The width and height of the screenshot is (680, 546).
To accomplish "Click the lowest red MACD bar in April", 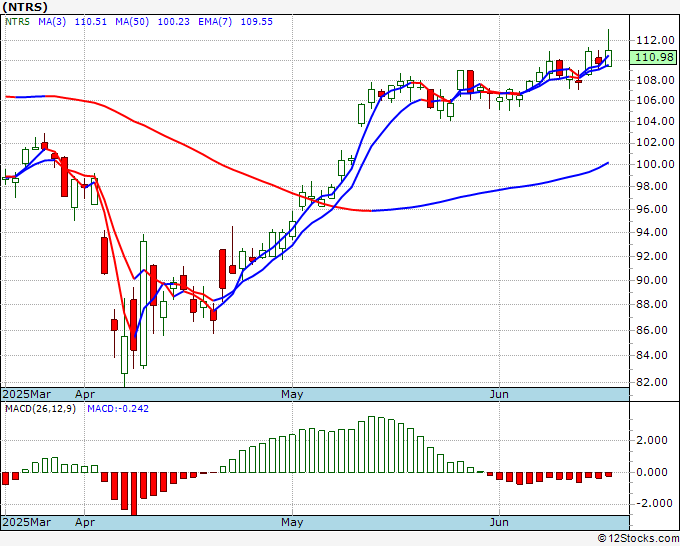I will (134, 494).
